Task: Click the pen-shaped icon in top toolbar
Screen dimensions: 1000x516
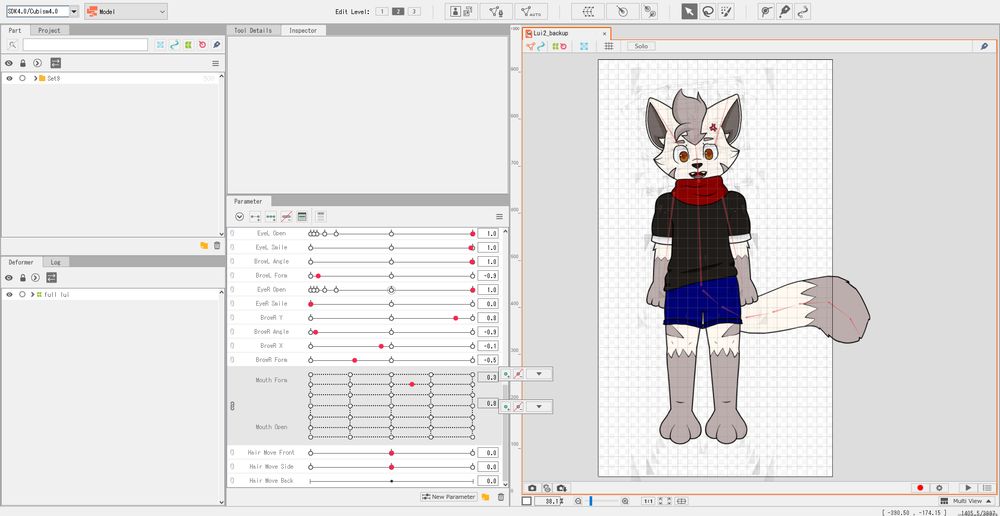Action: tap(784, 11)
